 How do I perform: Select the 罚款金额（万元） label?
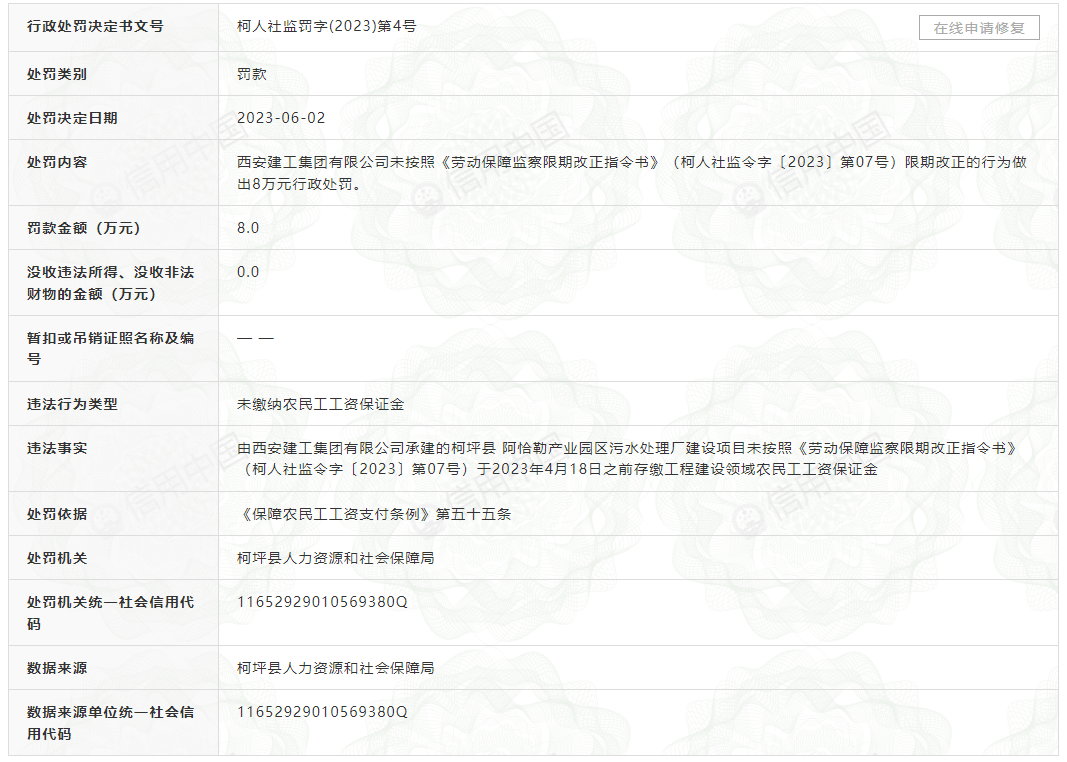pos(84,228)
